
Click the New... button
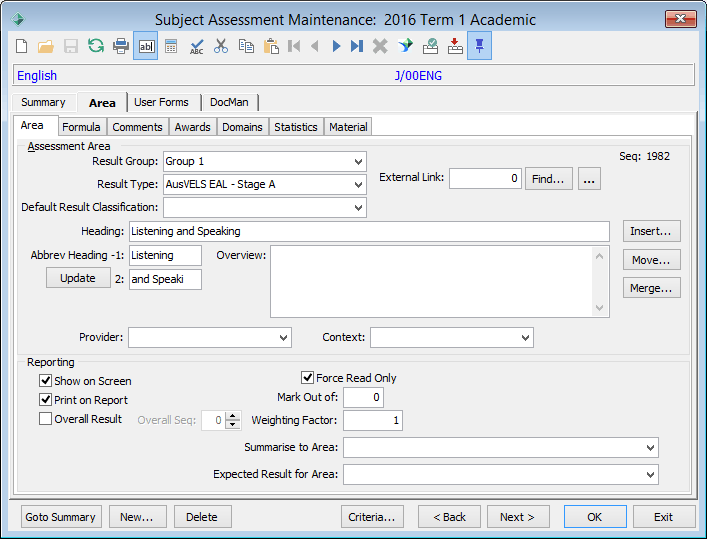click(137, 517)
